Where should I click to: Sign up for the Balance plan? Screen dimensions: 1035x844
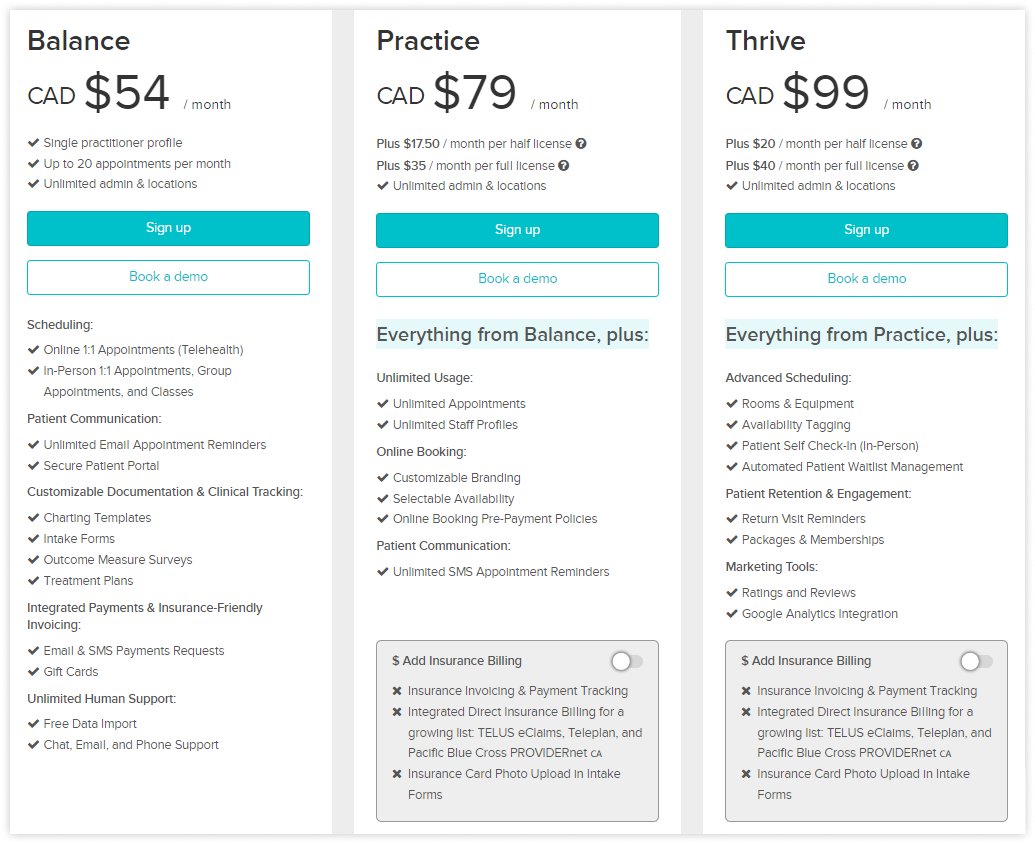(168, 228)
